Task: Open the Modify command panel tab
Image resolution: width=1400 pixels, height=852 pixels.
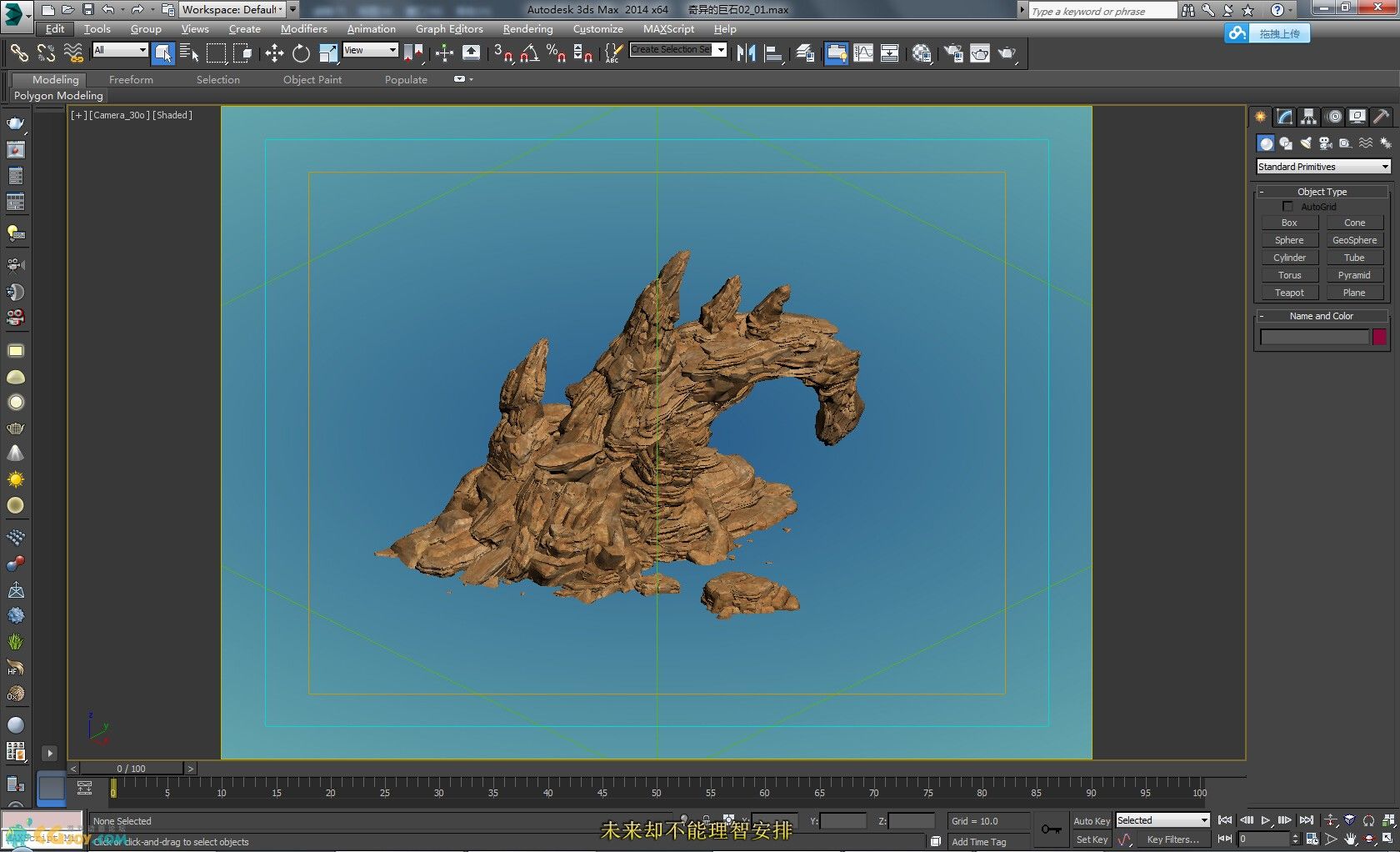Action: tap(1285, 117)
